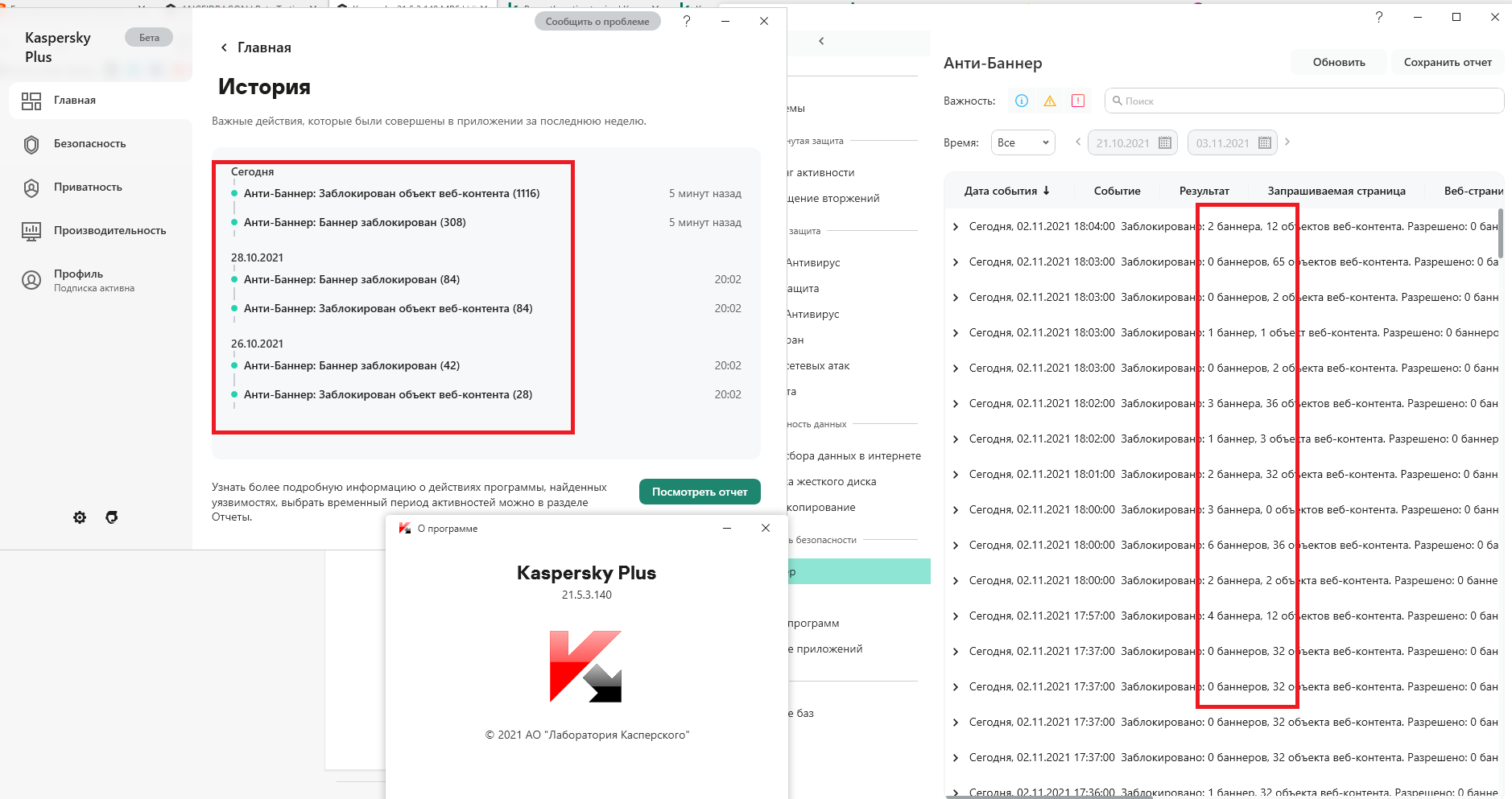Viewport: 1512px width, 799px height.
Task: Open the 03.11.2021 end date calendar icon
Action: [1265, 142]
